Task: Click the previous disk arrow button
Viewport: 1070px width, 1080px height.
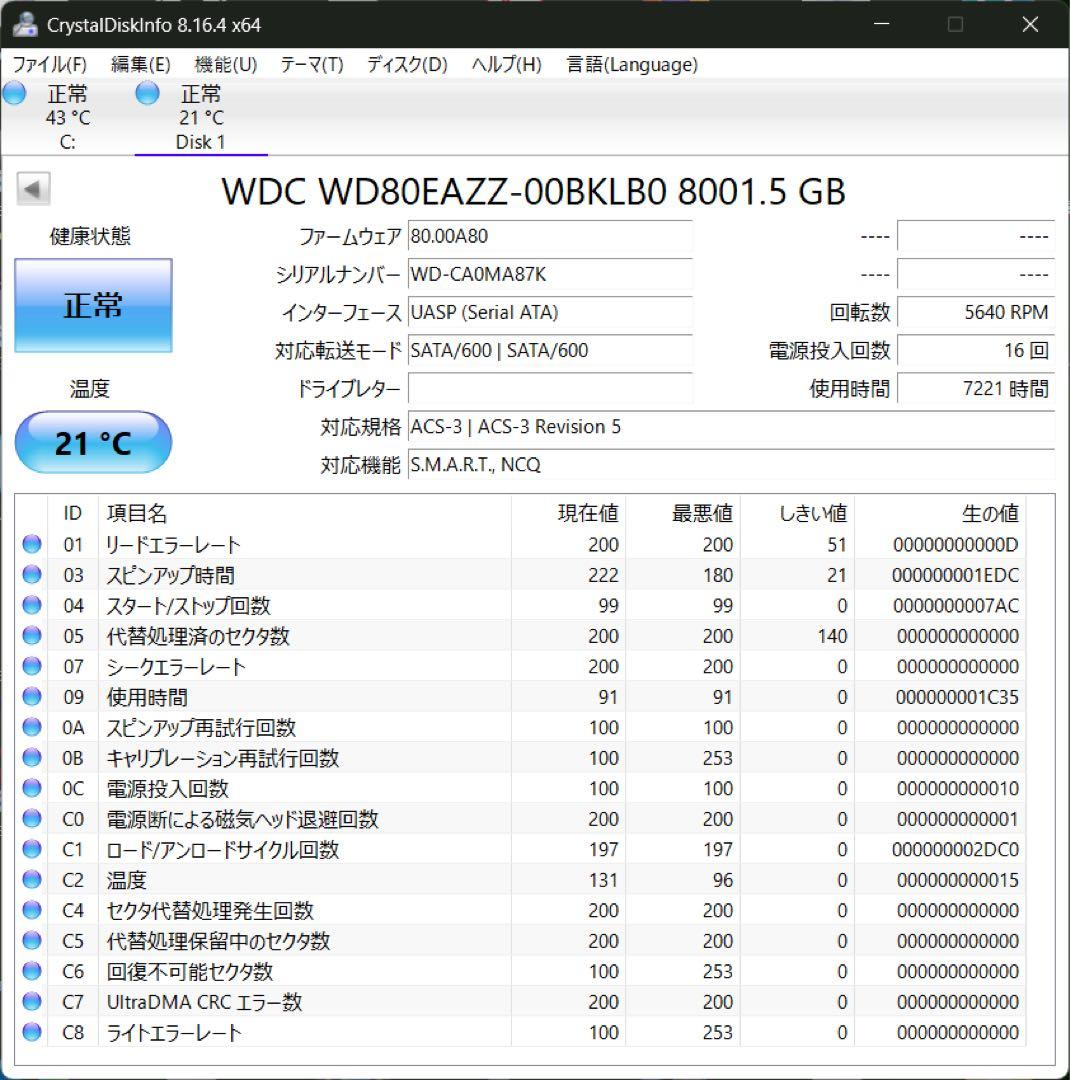Action: (x=33, y=189)
